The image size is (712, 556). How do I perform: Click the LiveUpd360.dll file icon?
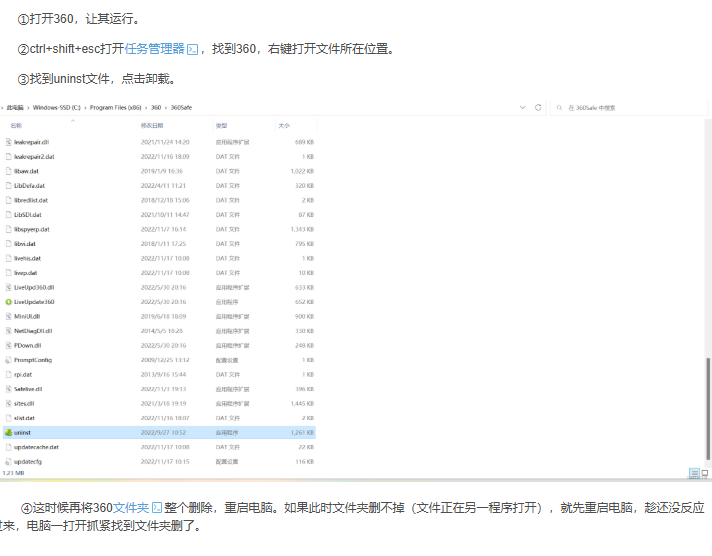coord(8,288)
